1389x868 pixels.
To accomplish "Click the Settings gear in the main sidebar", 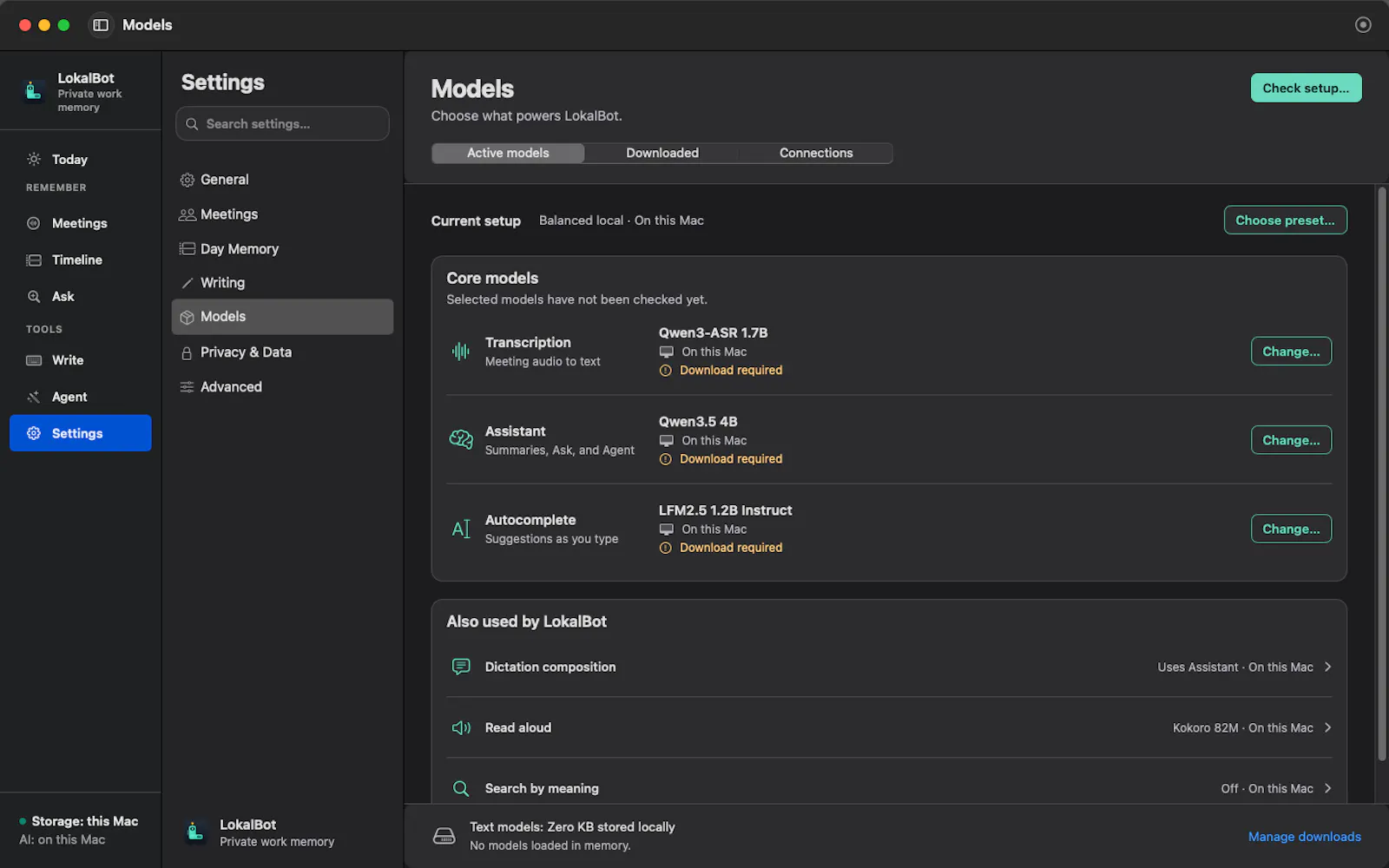I will 34,433.
